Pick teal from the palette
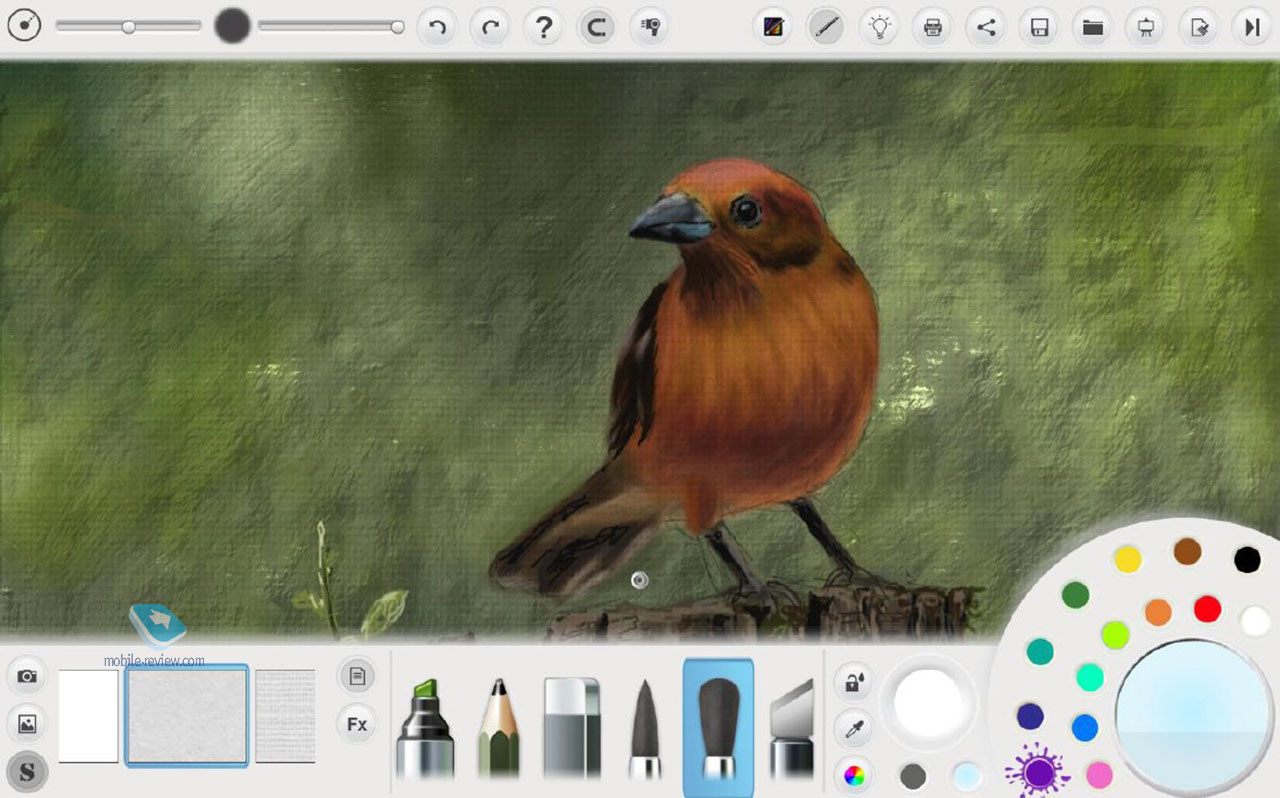1280x798 pixels. (x=1040, y=651)
